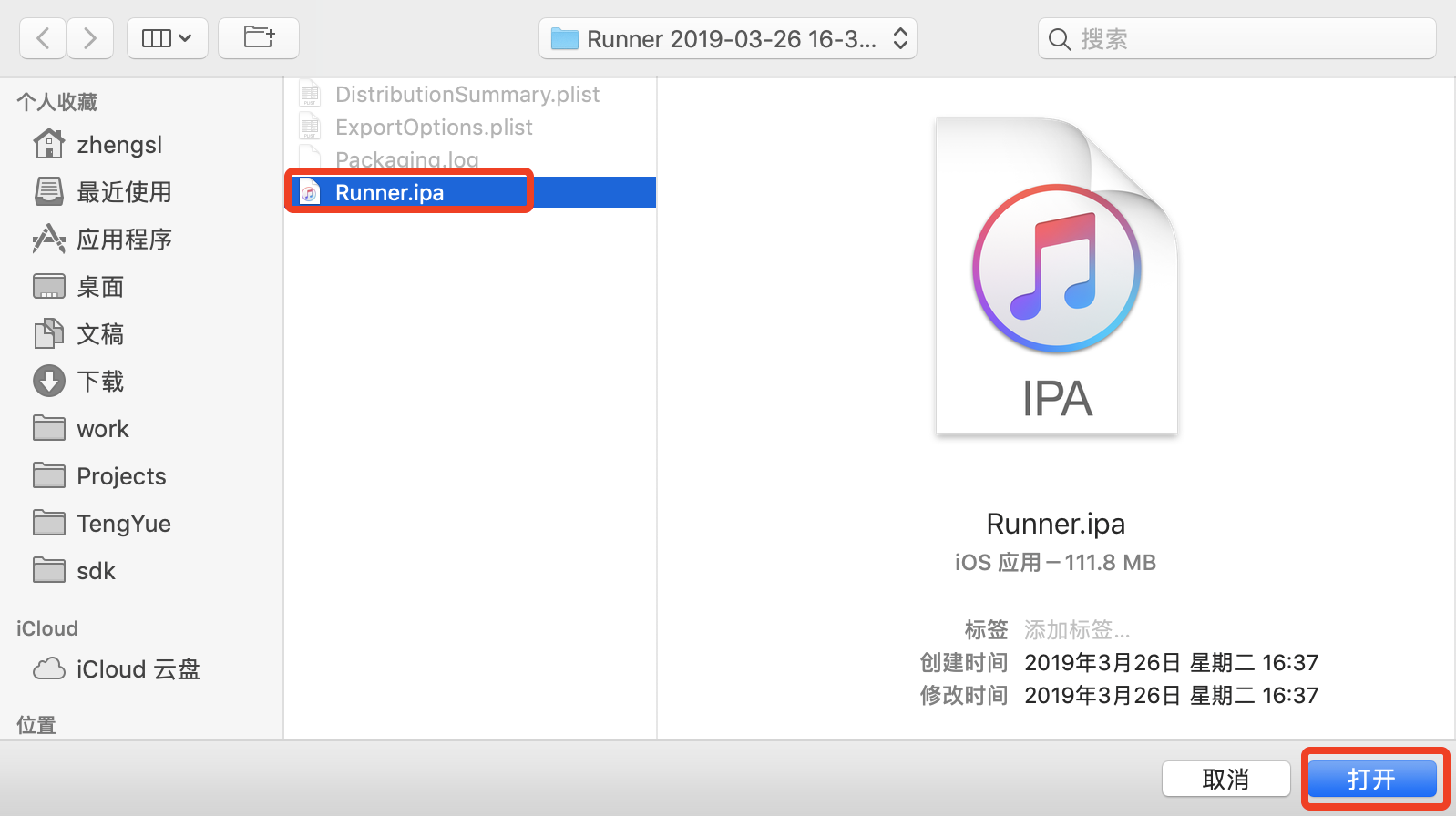Screen dimensions: 1456x816
Task: Click the applications icon beside 应用程序
Action: (49, 239)
